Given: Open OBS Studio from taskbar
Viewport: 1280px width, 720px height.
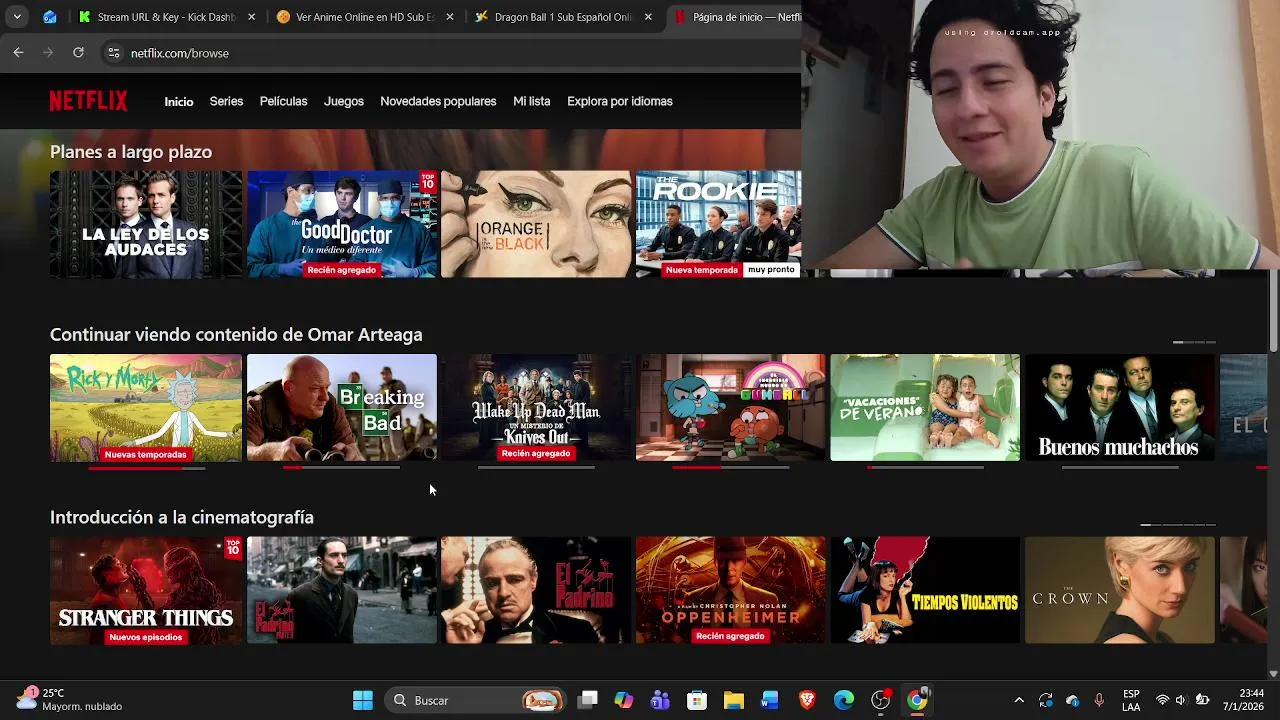Looking at the screenshot, I should [881, 700].
